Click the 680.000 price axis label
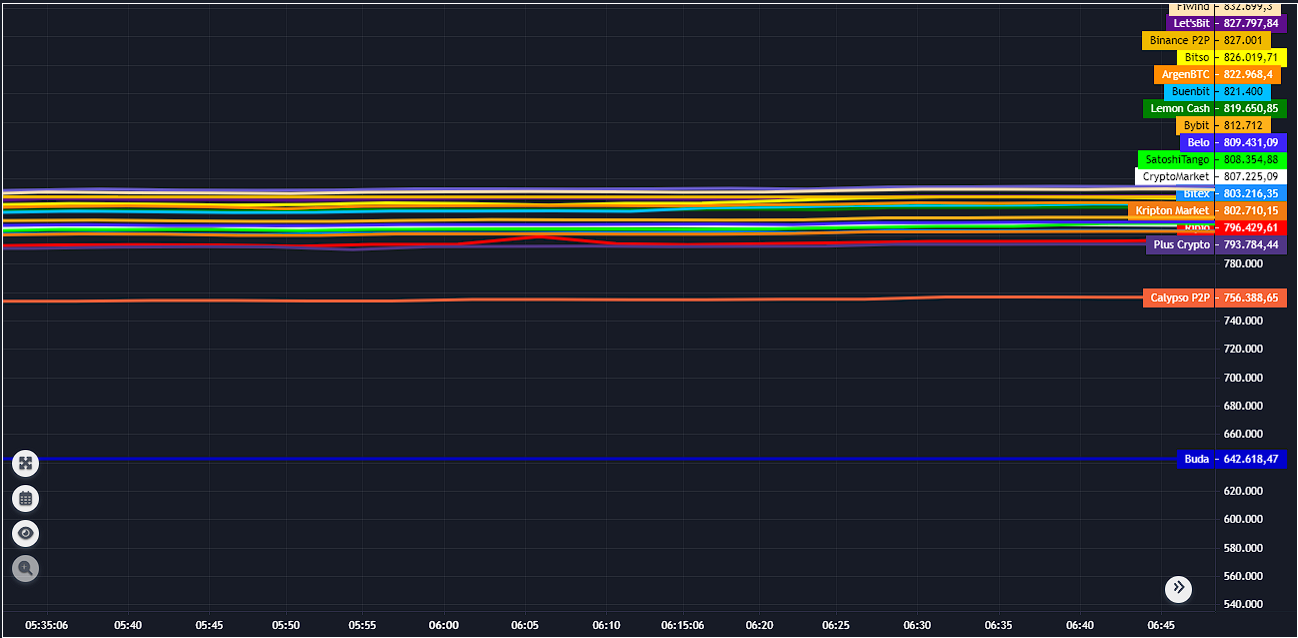1298x638 pixels. click(x=1243, y=405)
